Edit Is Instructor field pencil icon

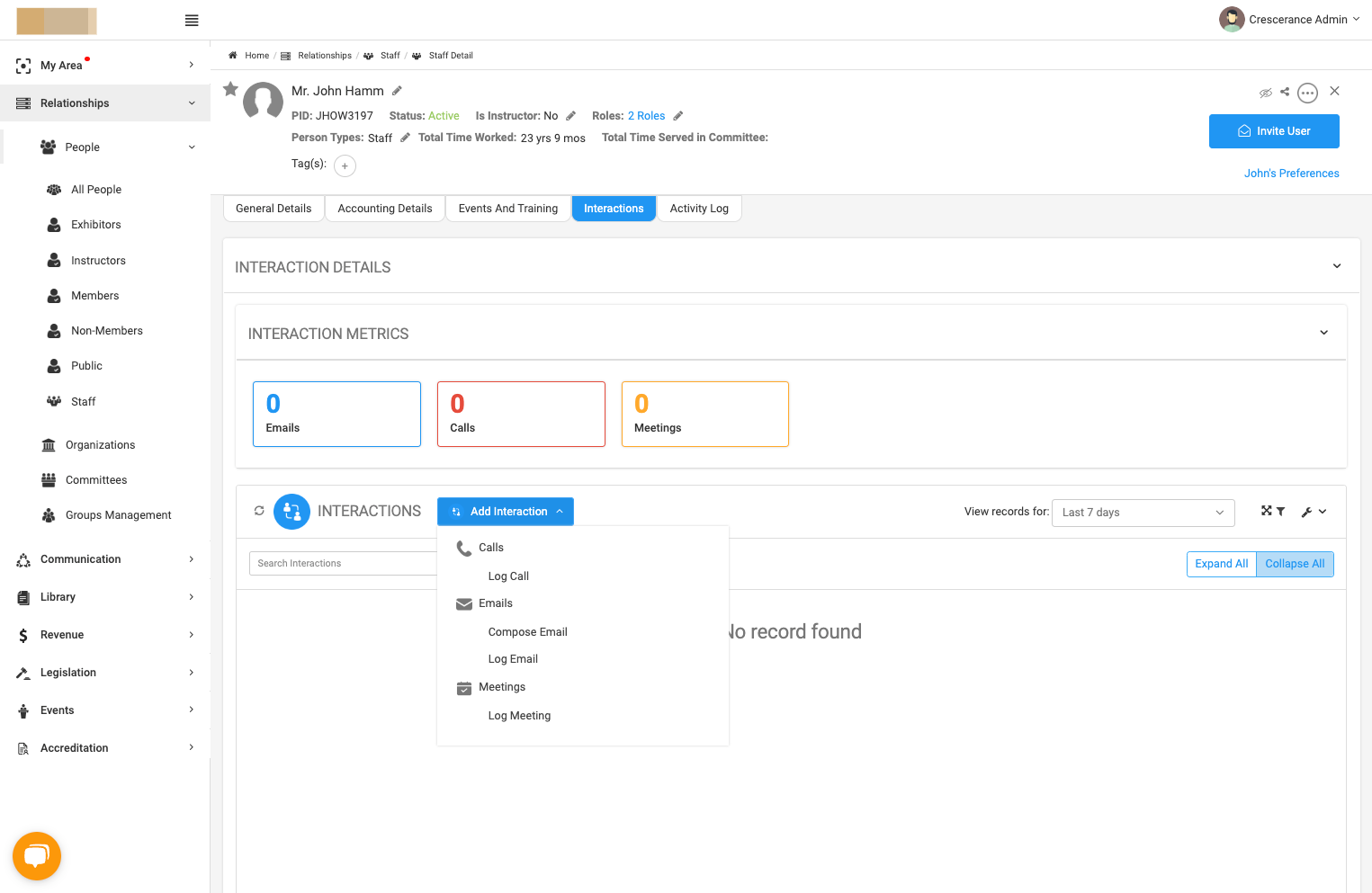point(570,116)
